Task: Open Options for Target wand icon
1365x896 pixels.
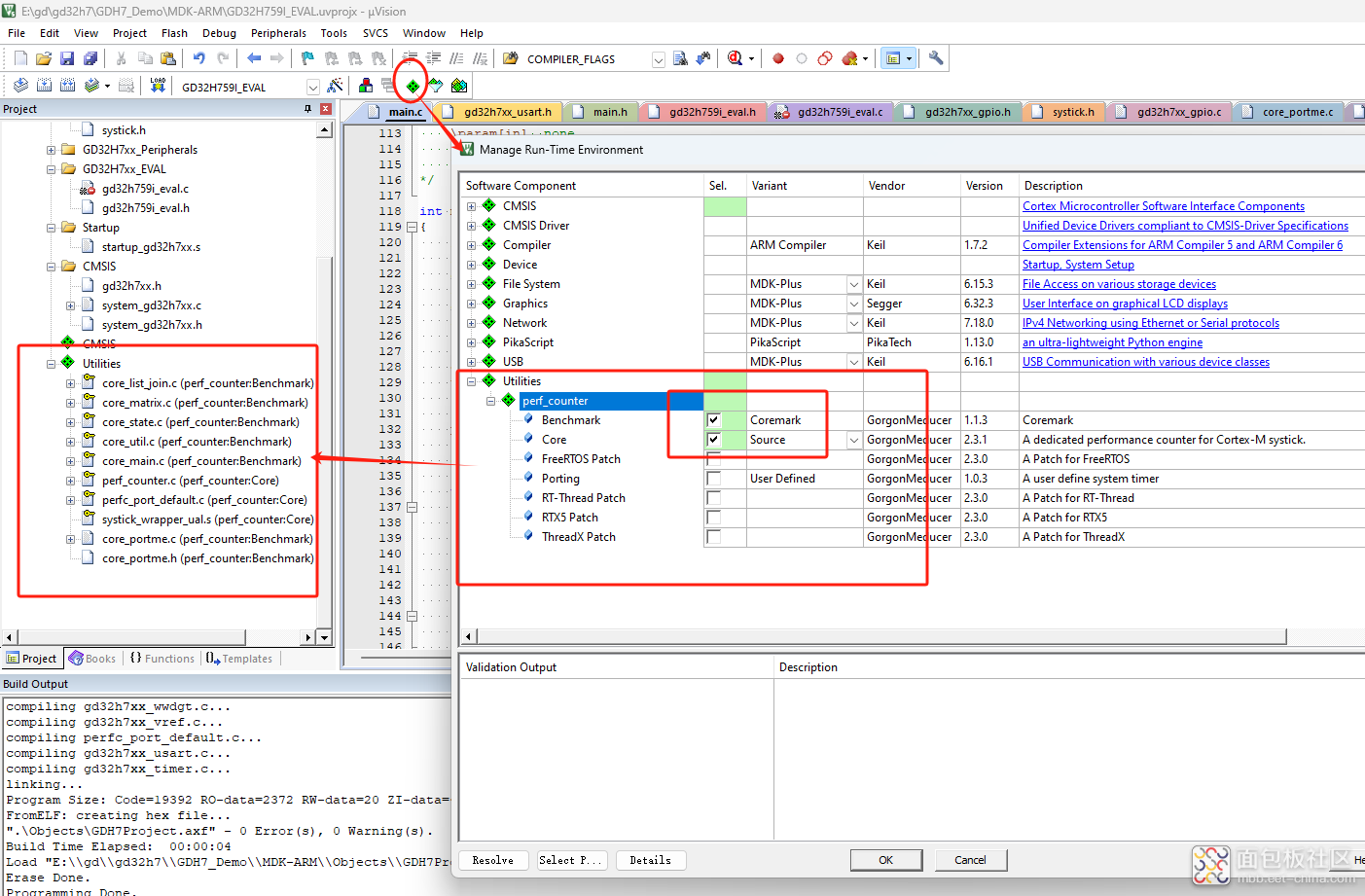Action: [335, 86]
